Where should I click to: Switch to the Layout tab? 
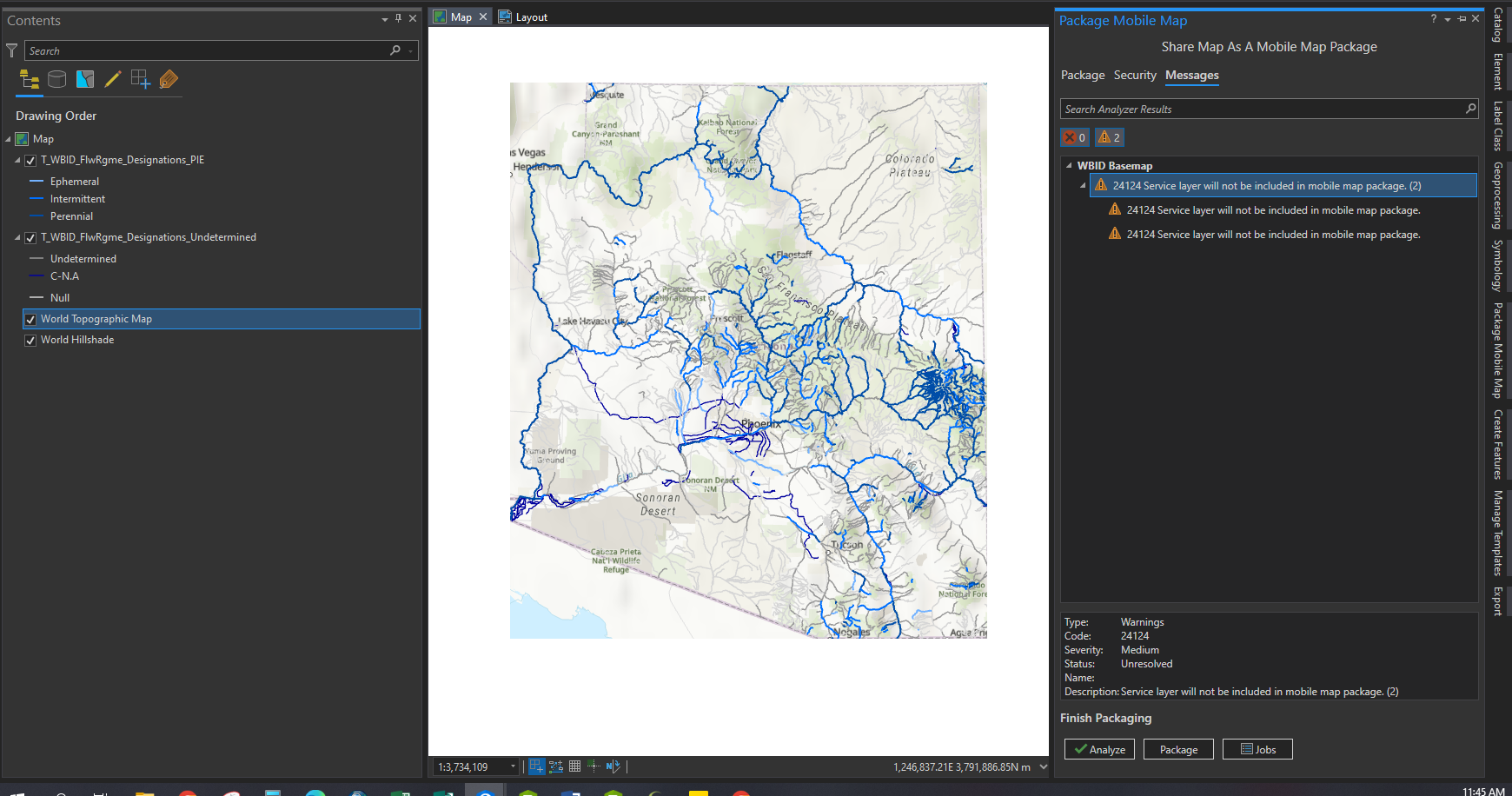(529, 16)
